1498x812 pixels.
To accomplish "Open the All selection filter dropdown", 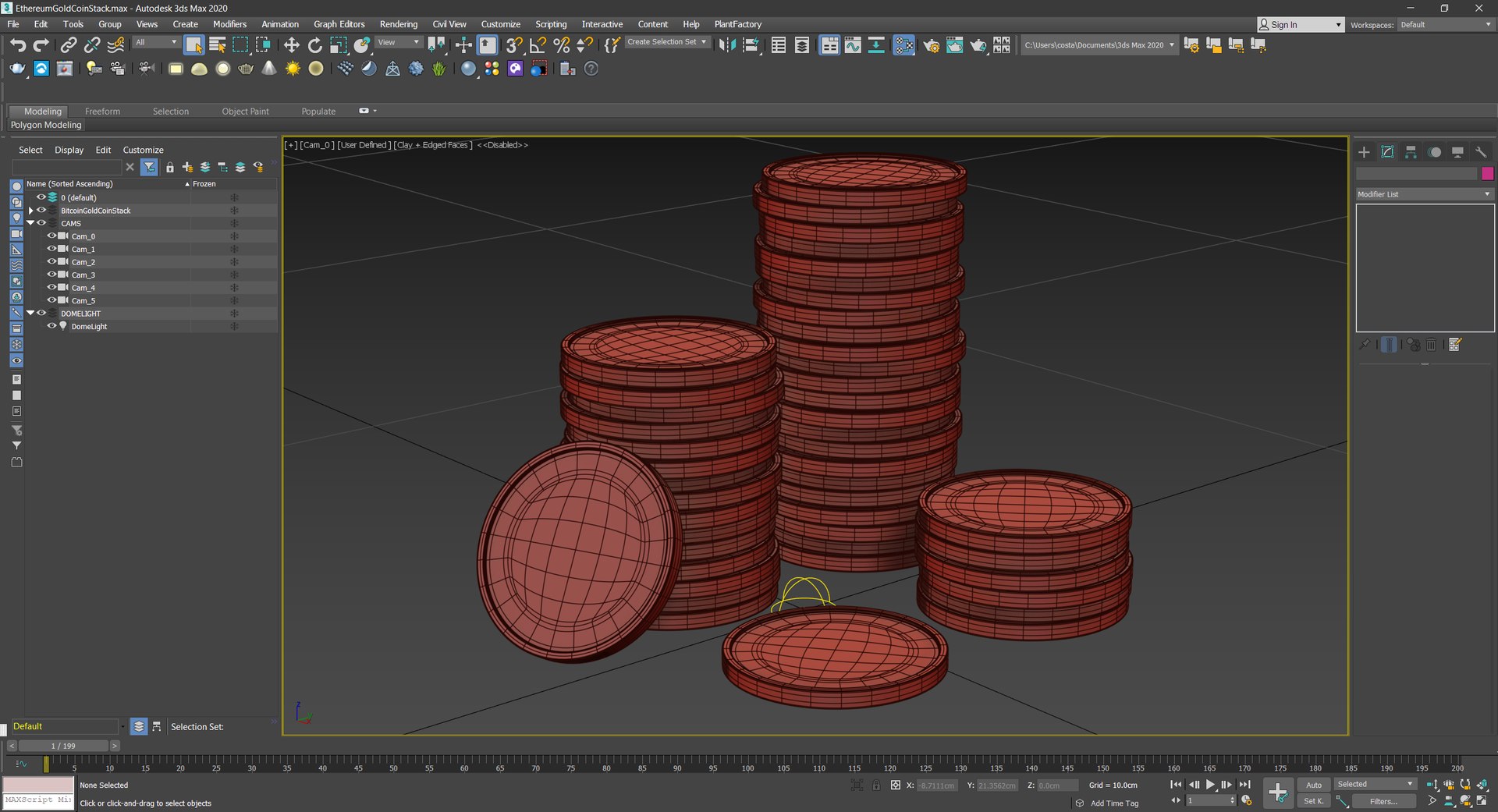I will tap(155, 42).
